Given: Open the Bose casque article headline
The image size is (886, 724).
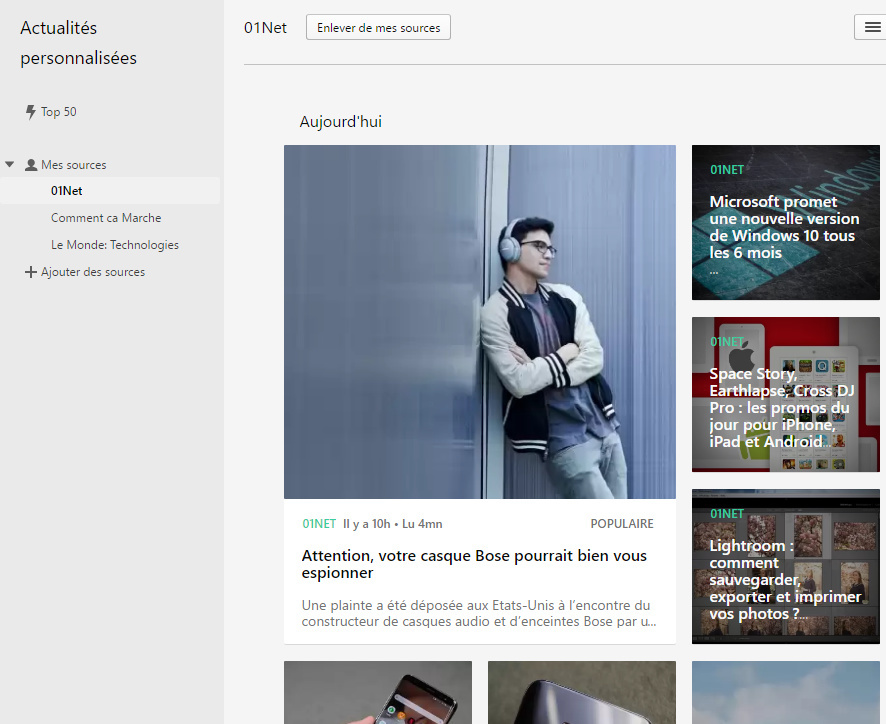Looking at the screenshot, I should point(474,564).
